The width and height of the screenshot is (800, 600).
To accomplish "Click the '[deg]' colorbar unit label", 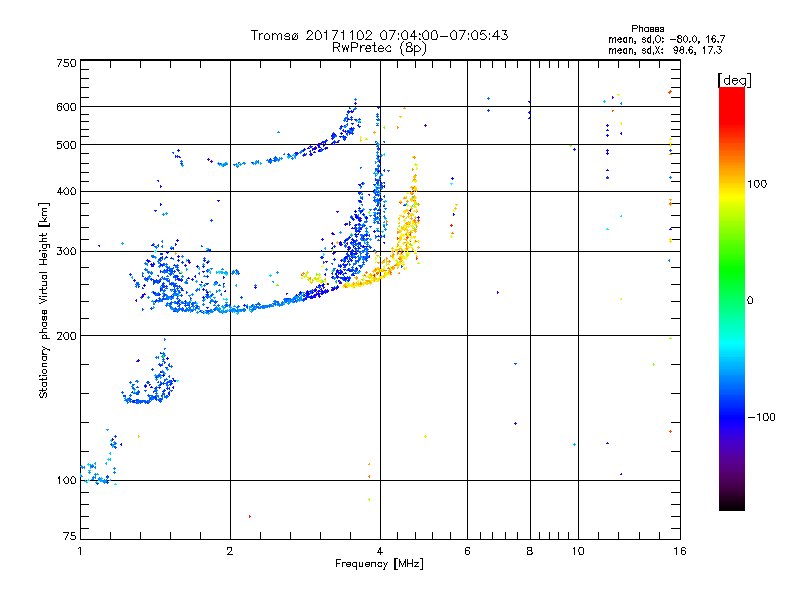I will coord(734,80).
